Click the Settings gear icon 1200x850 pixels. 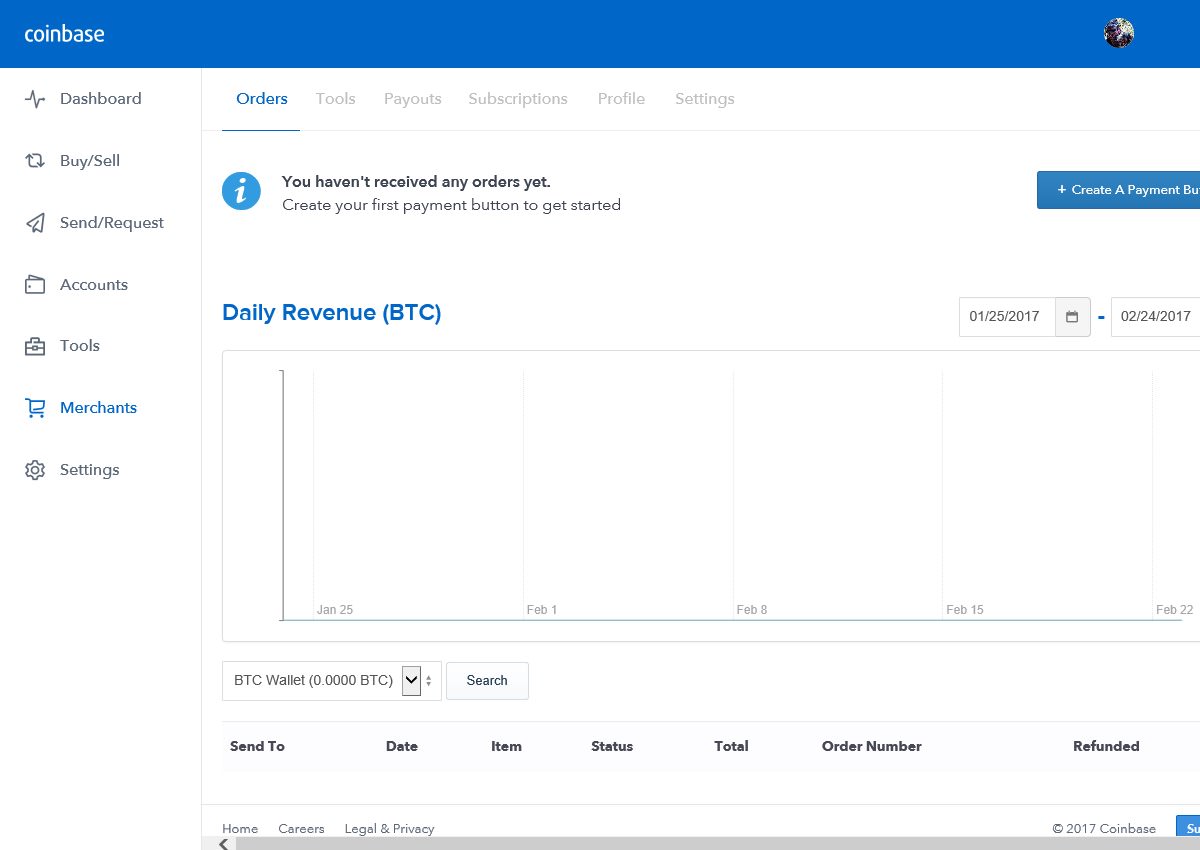point(35,470)
